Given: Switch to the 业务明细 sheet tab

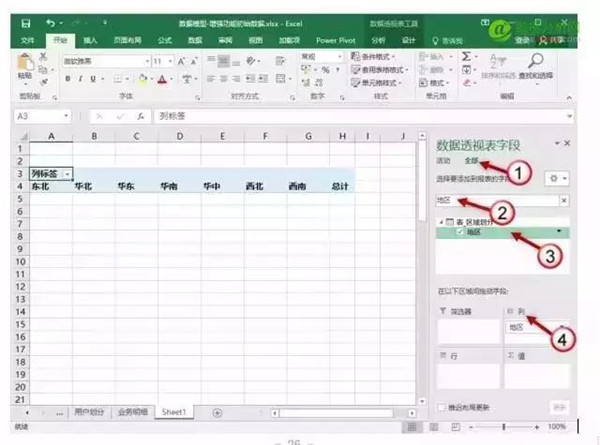Looking at the screenshot, I should 133,412.
